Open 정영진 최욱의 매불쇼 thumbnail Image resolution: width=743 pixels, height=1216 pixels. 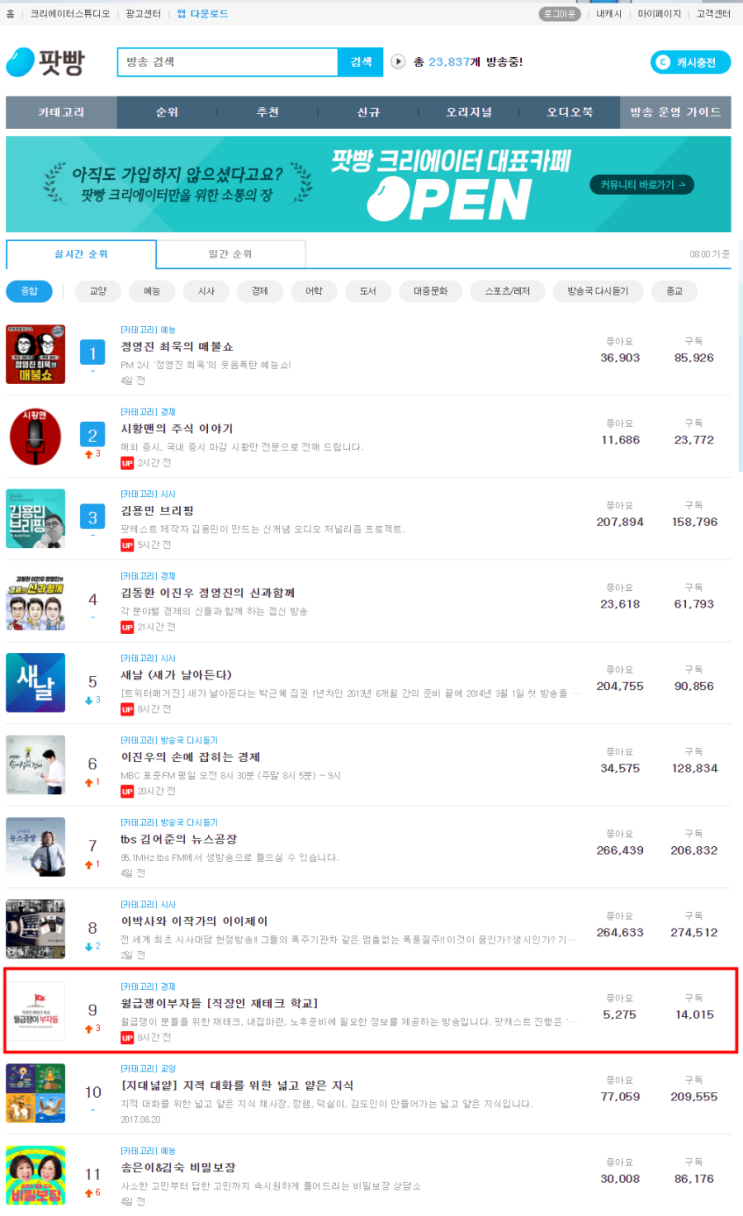tap(36, 354)
